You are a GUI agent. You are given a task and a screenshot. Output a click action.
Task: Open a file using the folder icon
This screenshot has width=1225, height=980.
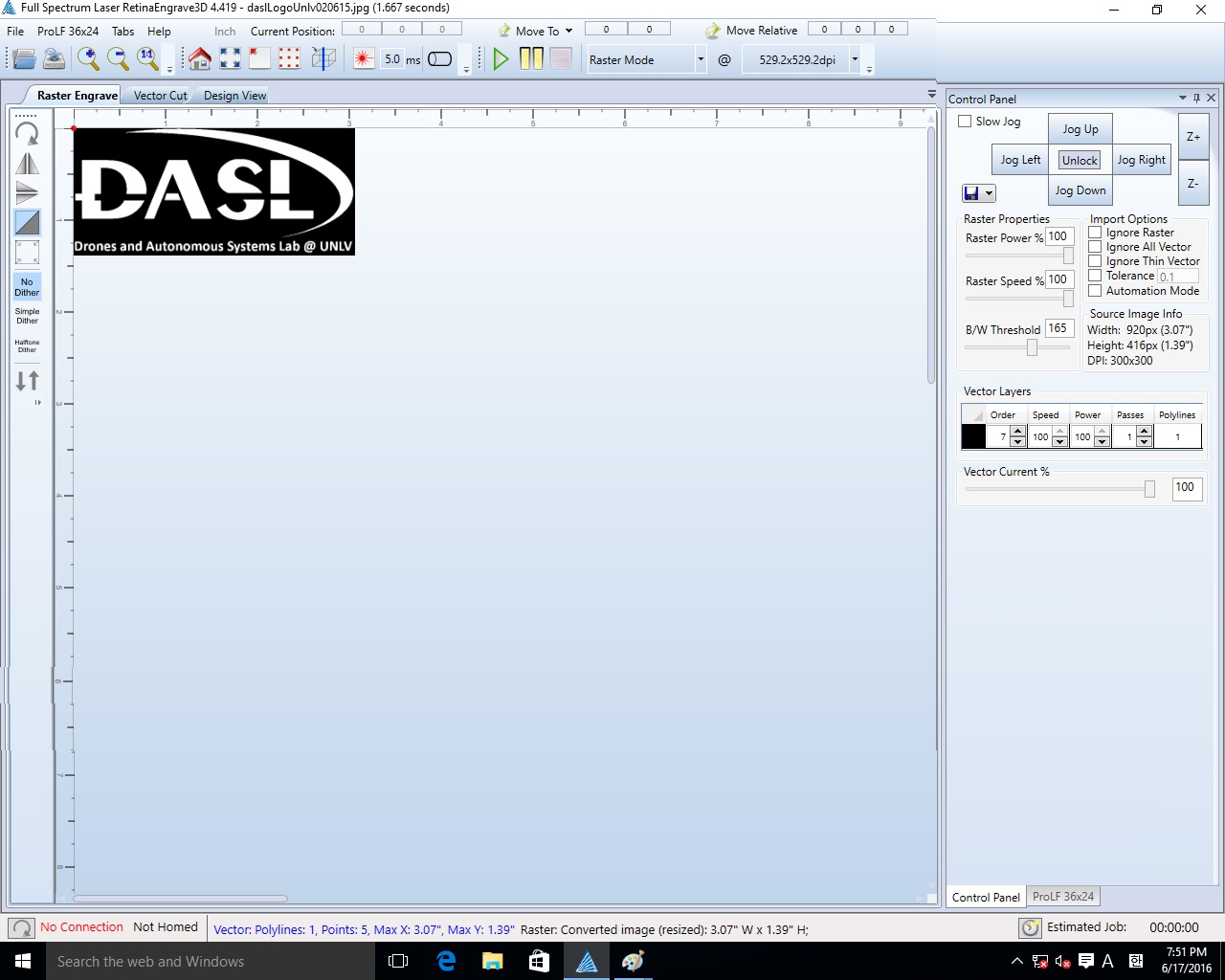25,59
